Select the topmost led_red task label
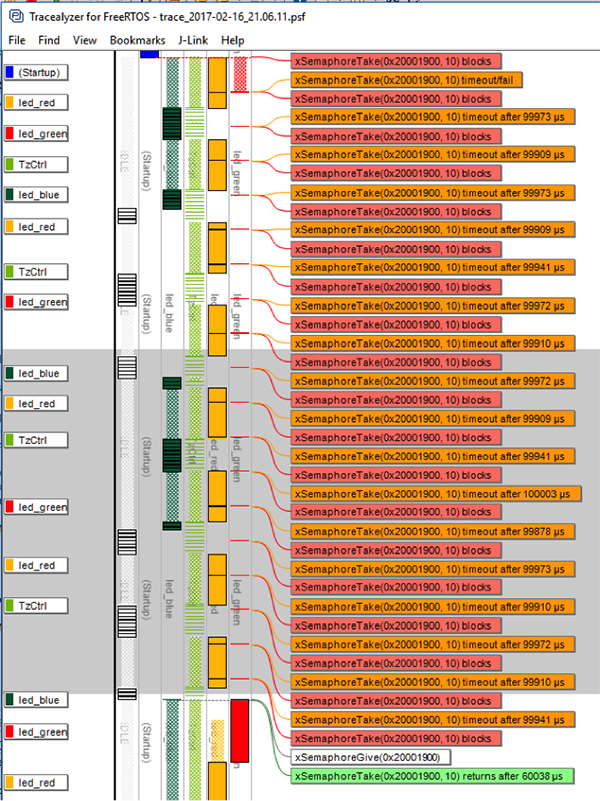Image resolution: width=600 pixels, height=801 pixels. pyautogui.click(x=36, y=102)
